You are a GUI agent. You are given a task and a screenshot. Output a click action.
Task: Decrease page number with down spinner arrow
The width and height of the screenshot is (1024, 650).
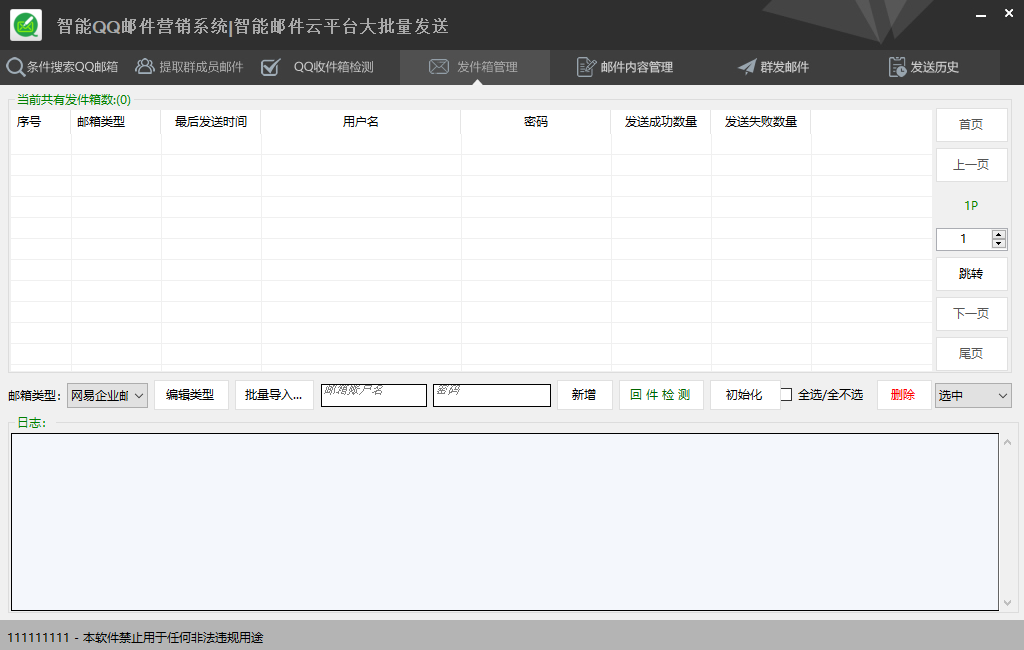tap(999, 244)
